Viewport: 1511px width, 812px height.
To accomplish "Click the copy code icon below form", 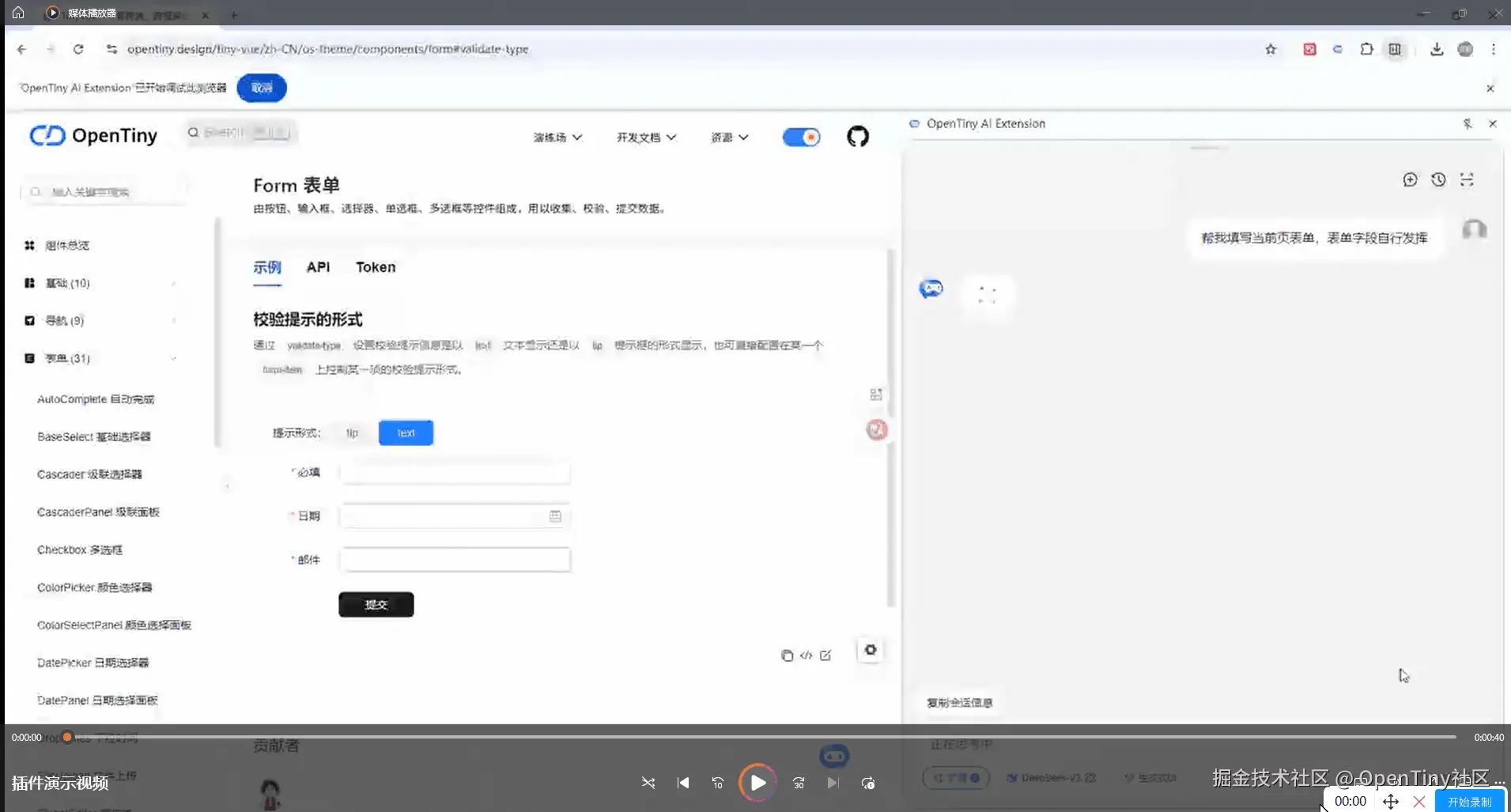I will click(787, 655).
